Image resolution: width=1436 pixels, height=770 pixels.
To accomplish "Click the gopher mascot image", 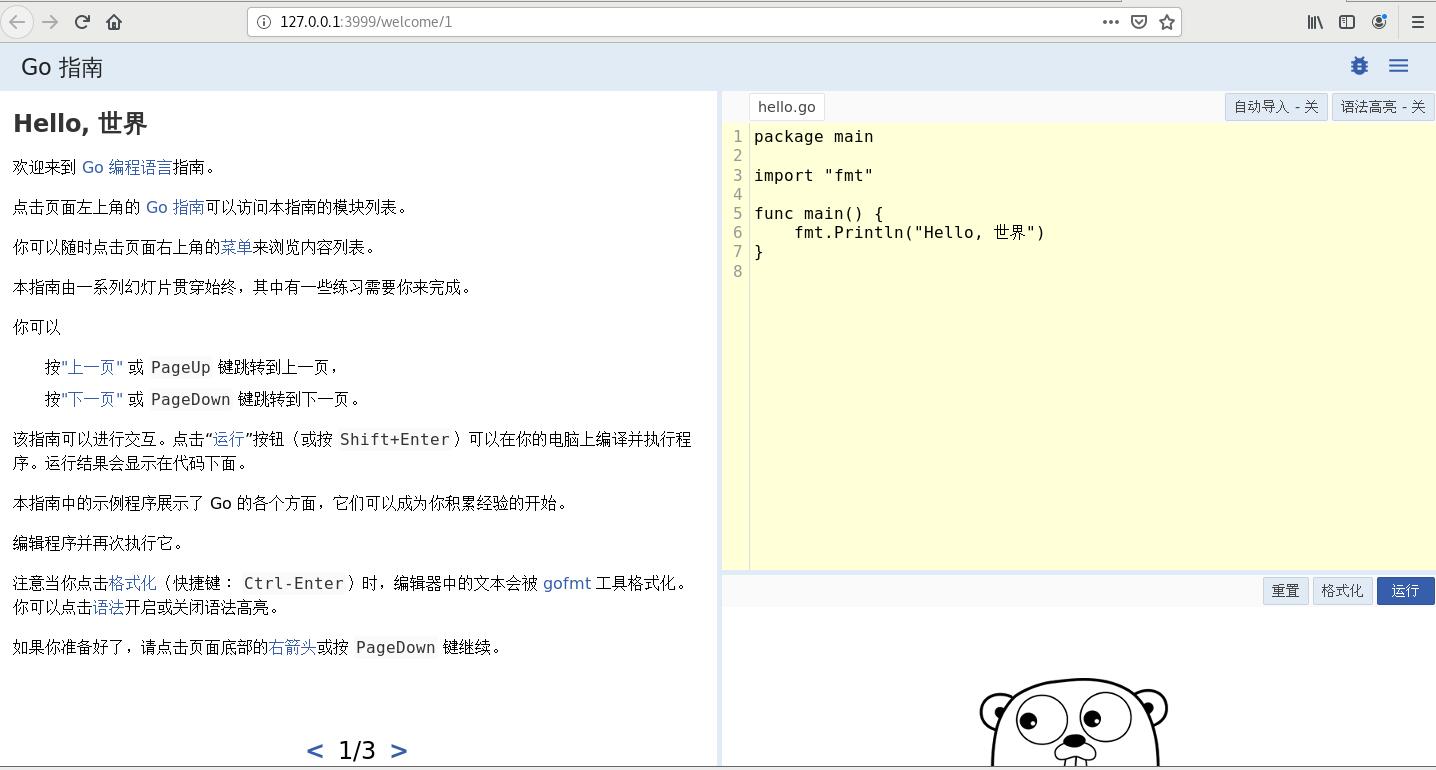I will coord(1074,722).
